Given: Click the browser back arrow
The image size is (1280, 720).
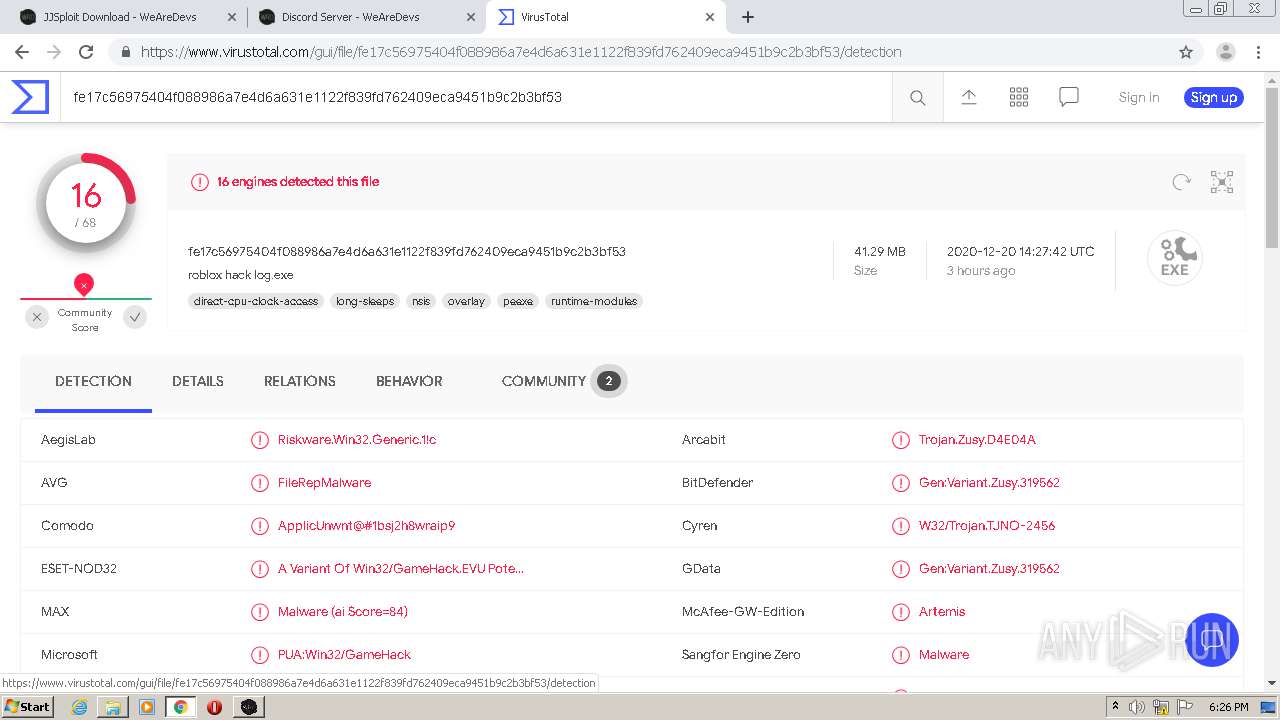Looking at the screenshot, I should click(22, 52).
